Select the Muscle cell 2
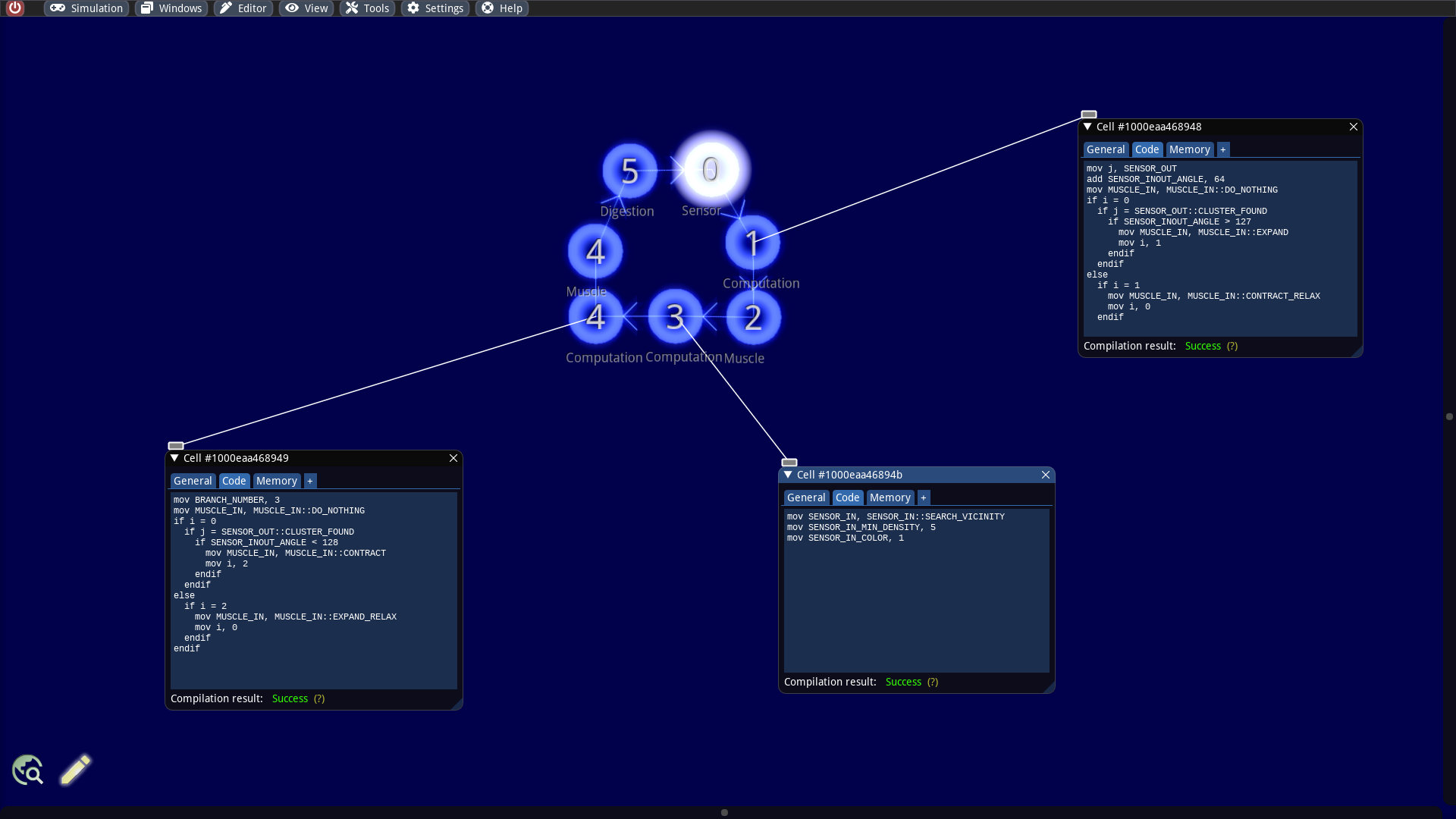Viewport: 1456px width, 819px height. tap(753, 317)
